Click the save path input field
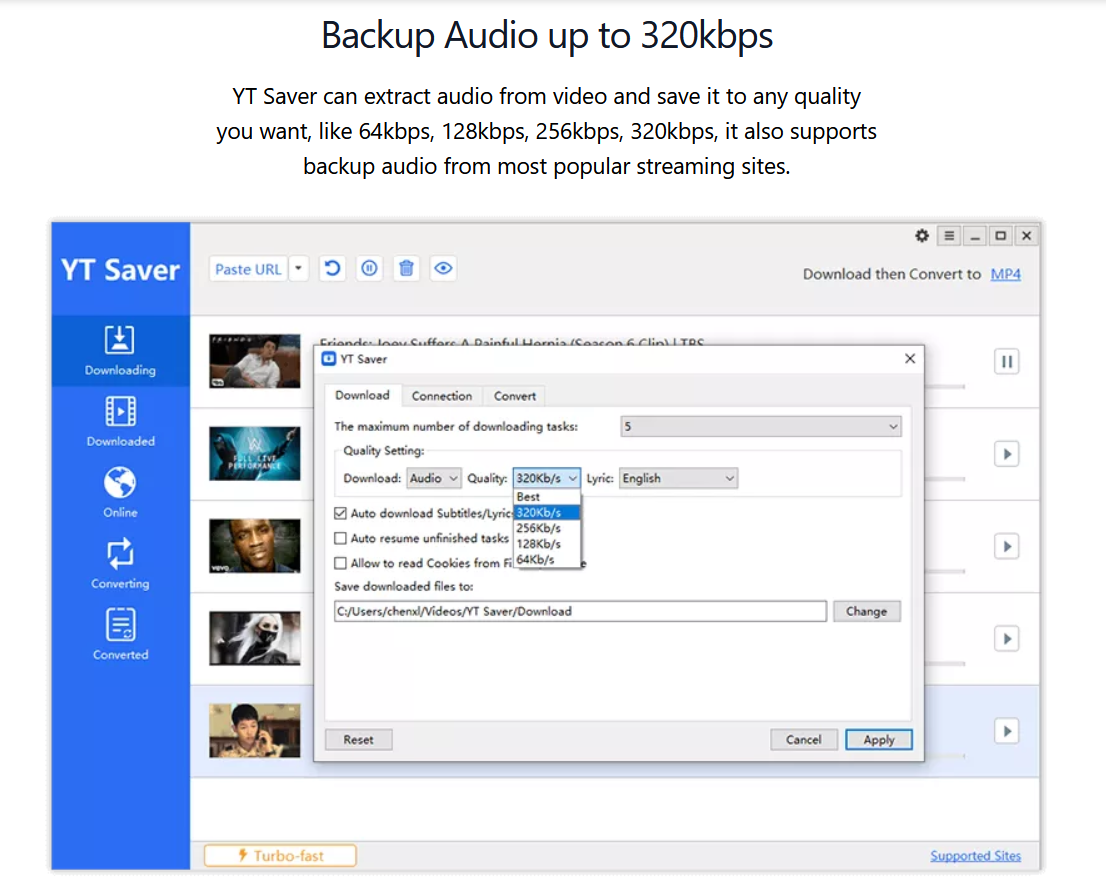Image resolution: width=1106 pixels, height=877 pixels. [580, 612]
